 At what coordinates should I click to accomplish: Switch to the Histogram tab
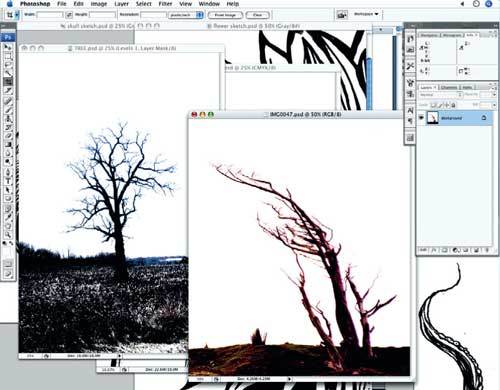click(452, 35)
